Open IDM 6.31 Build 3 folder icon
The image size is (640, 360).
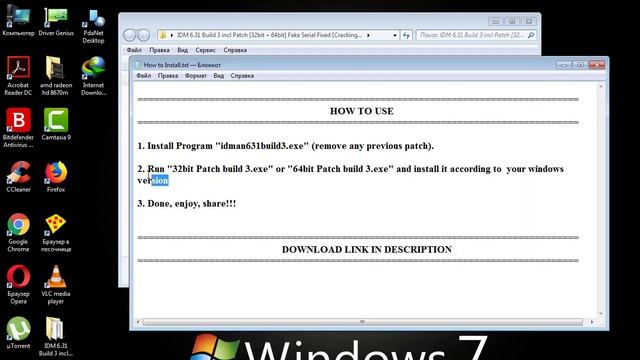(56, 336)
